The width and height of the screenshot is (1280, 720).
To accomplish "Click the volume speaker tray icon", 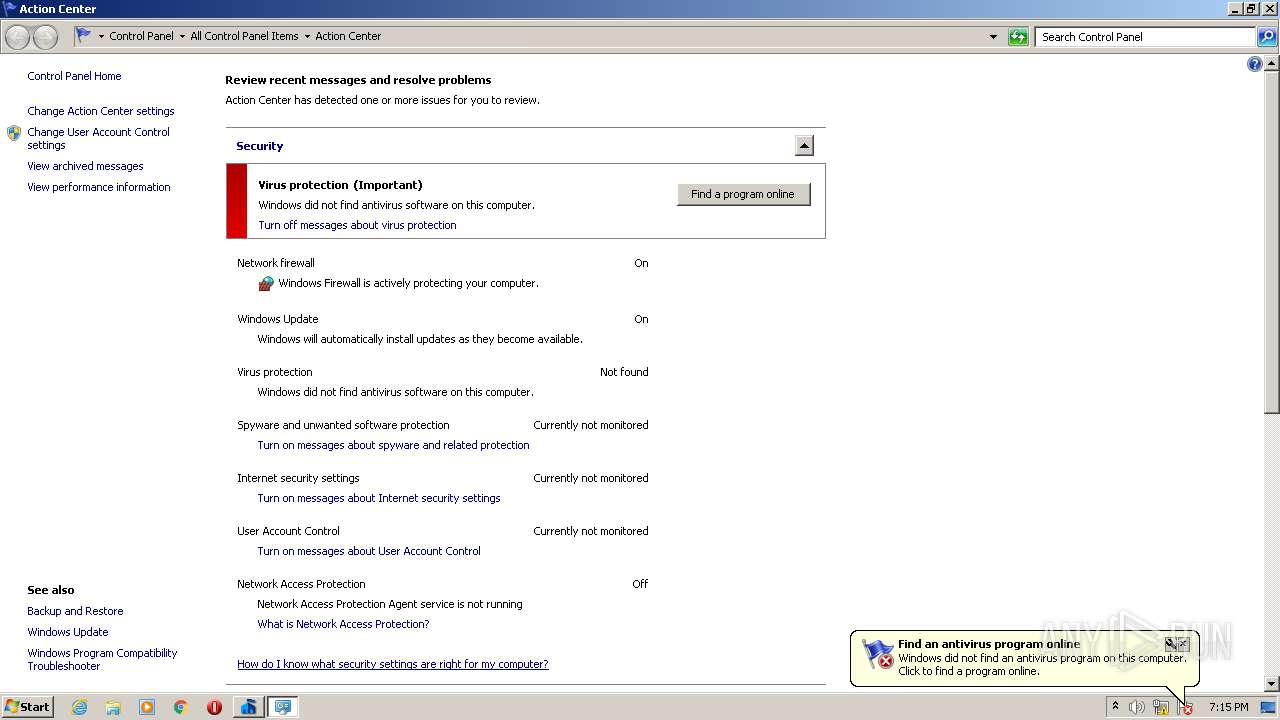I will point(1137,707).
